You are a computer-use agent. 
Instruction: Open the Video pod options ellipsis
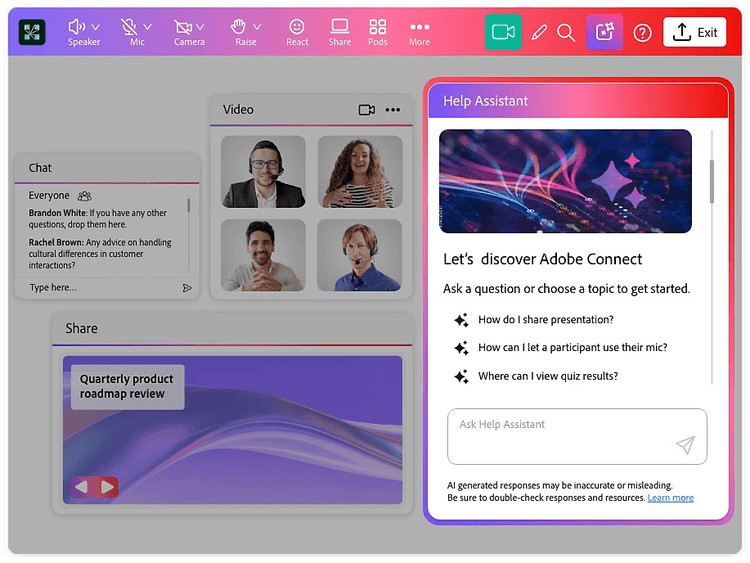[x=393, y=110]
